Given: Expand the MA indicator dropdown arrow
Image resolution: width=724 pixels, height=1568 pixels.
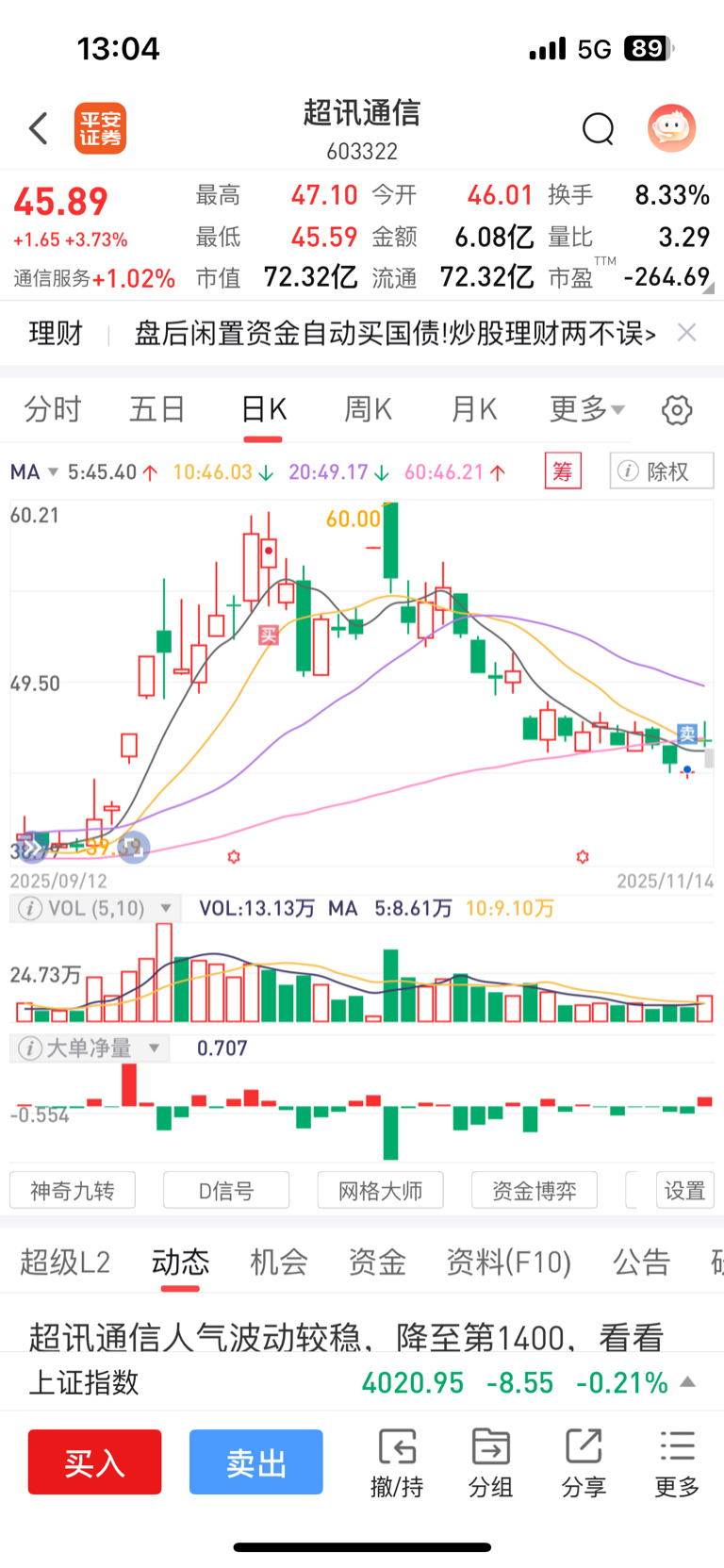Looking at the screenshot, I should pos(53,471).
